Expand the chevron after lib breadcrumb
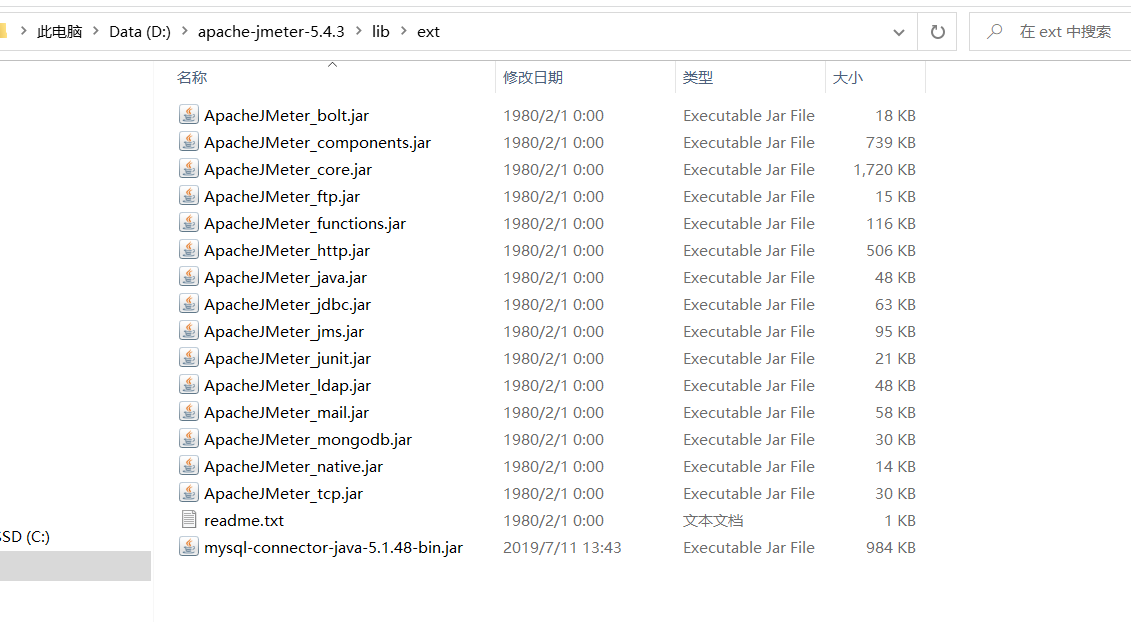 point(403,31)
